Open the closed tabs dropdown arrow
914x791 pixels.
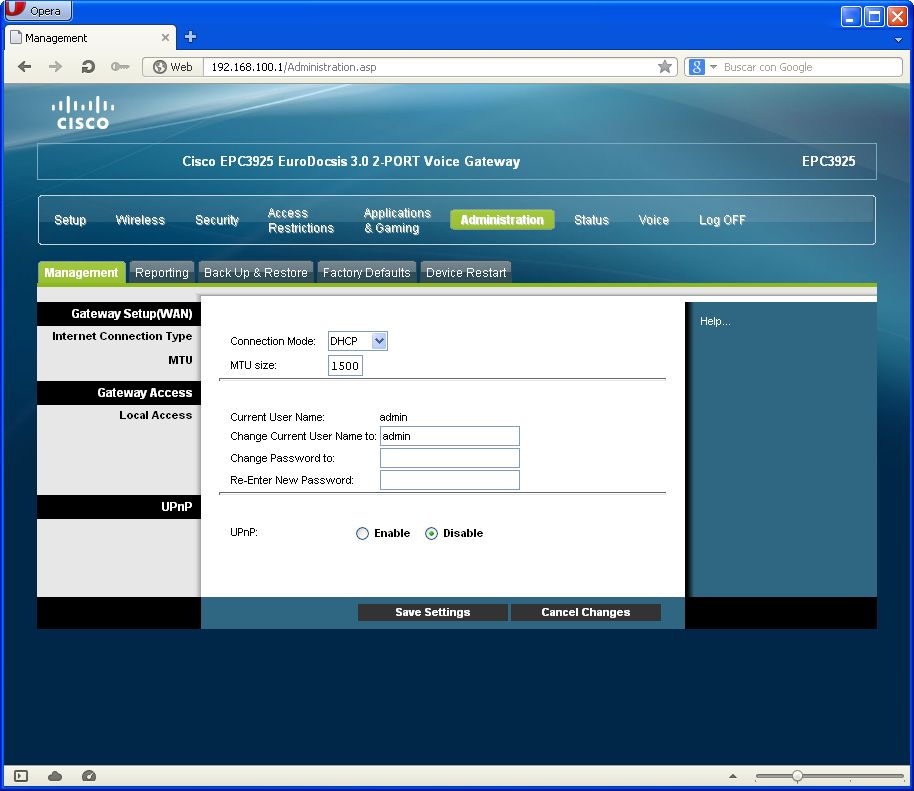pyautogui.click(x=898, y=40)
